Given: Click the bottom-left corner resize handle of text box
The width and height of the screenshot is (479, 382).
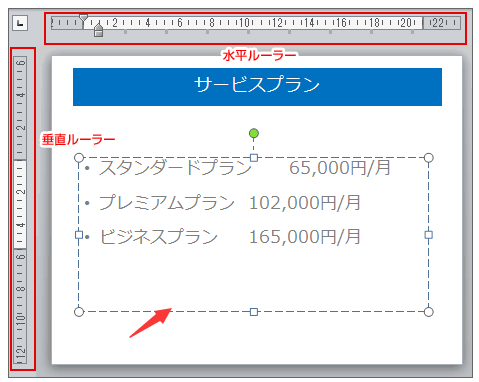Looking at the screenshot, I should 79,312.
